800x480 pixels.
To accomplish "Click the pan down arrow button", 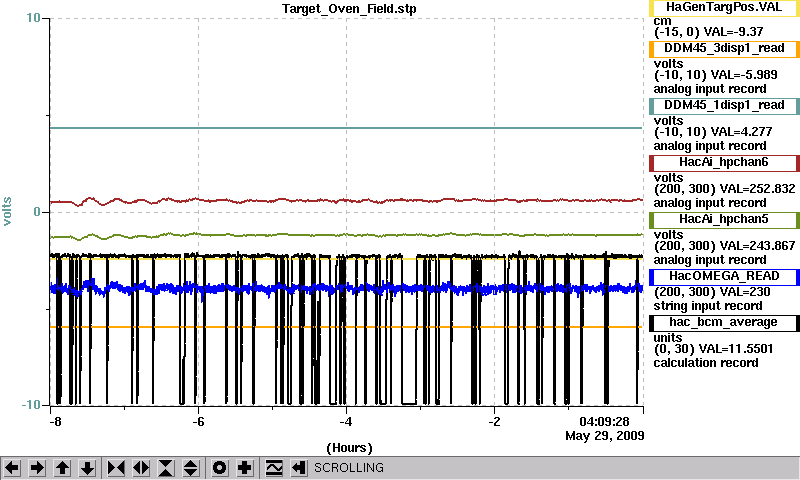I will click(87, 468).
